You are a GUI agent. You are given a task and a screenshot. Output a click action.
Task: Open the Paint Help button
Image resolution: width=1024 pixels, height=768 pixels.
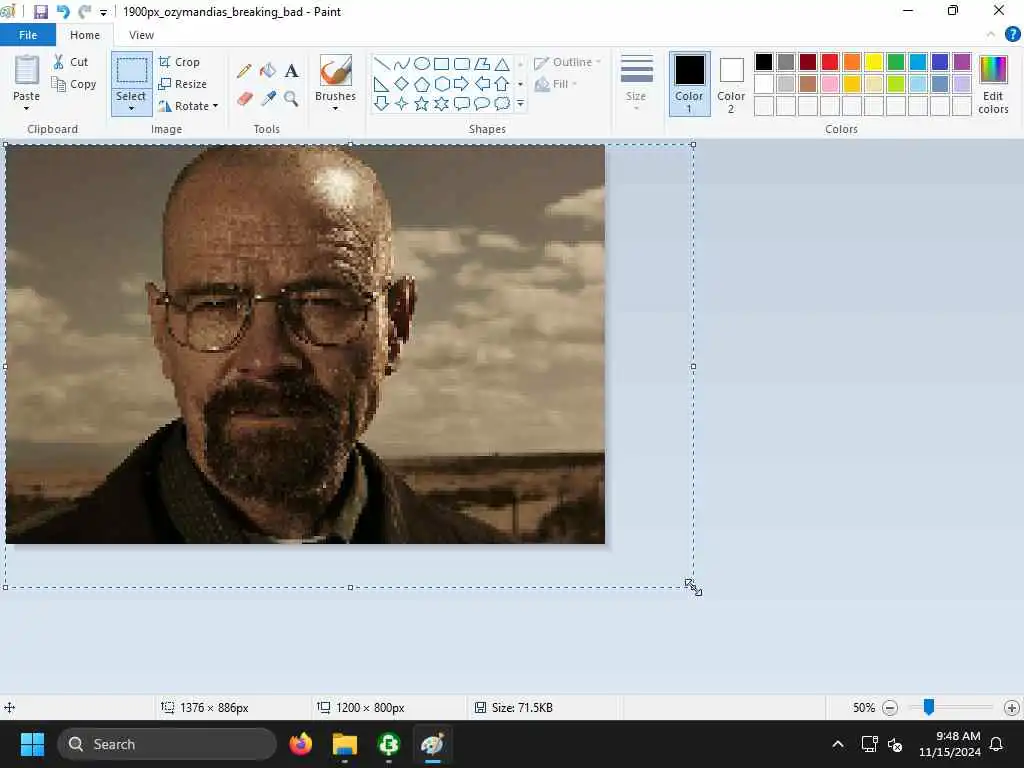coord(1012,35)
